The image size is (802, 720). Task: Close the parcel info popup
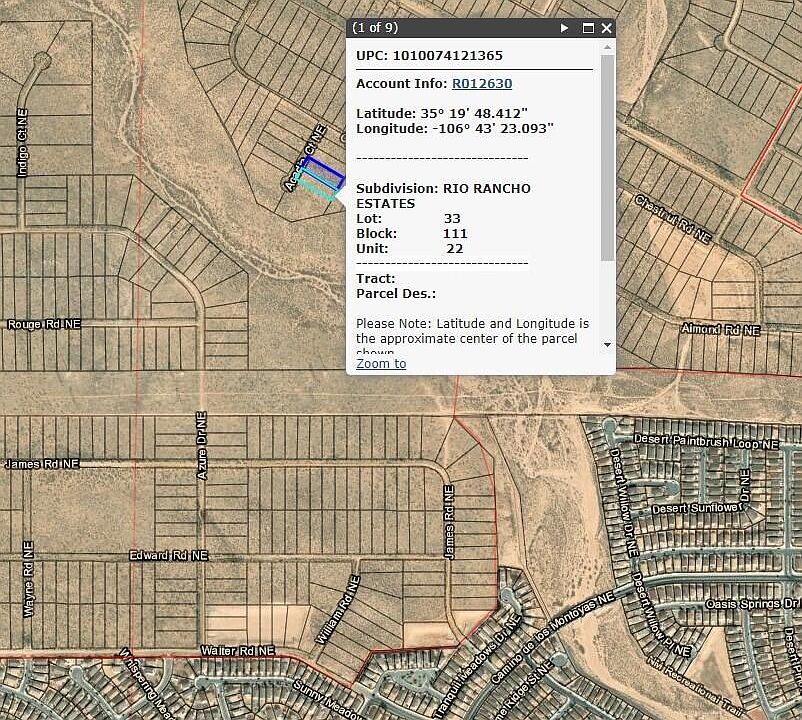(x=606, y=28)
